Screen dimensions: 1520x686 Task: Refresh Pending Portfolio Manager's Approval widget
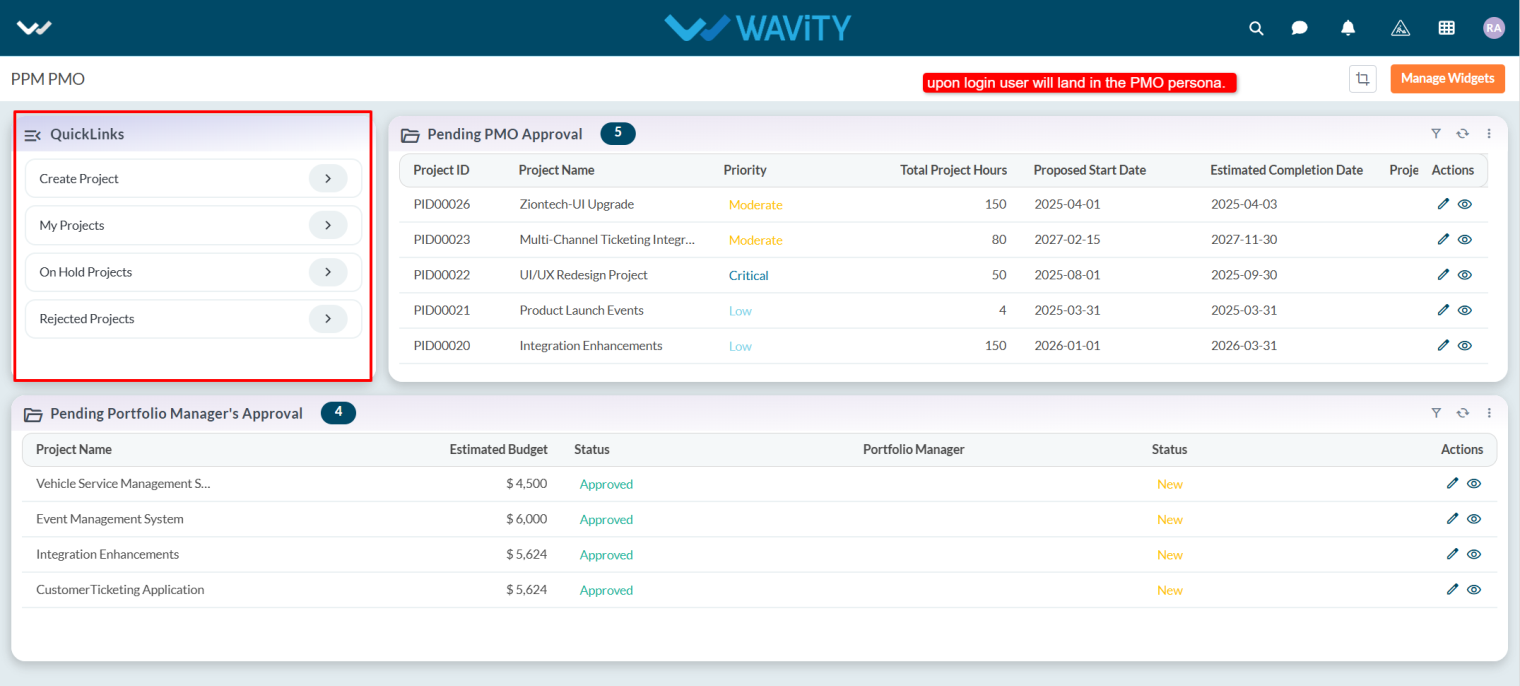pyautogui.click(x=1462, y=412)
